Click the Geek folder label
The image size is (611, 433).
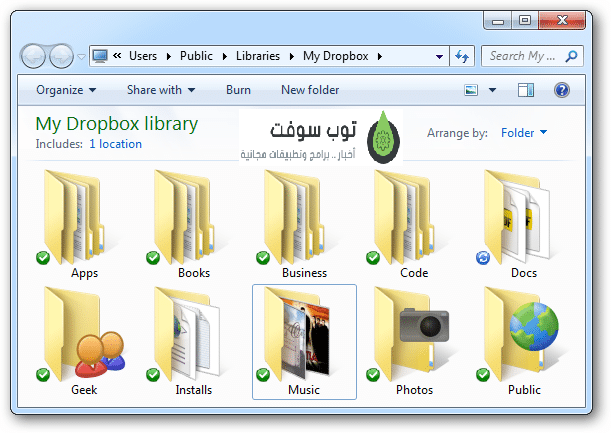click(84, 390)
